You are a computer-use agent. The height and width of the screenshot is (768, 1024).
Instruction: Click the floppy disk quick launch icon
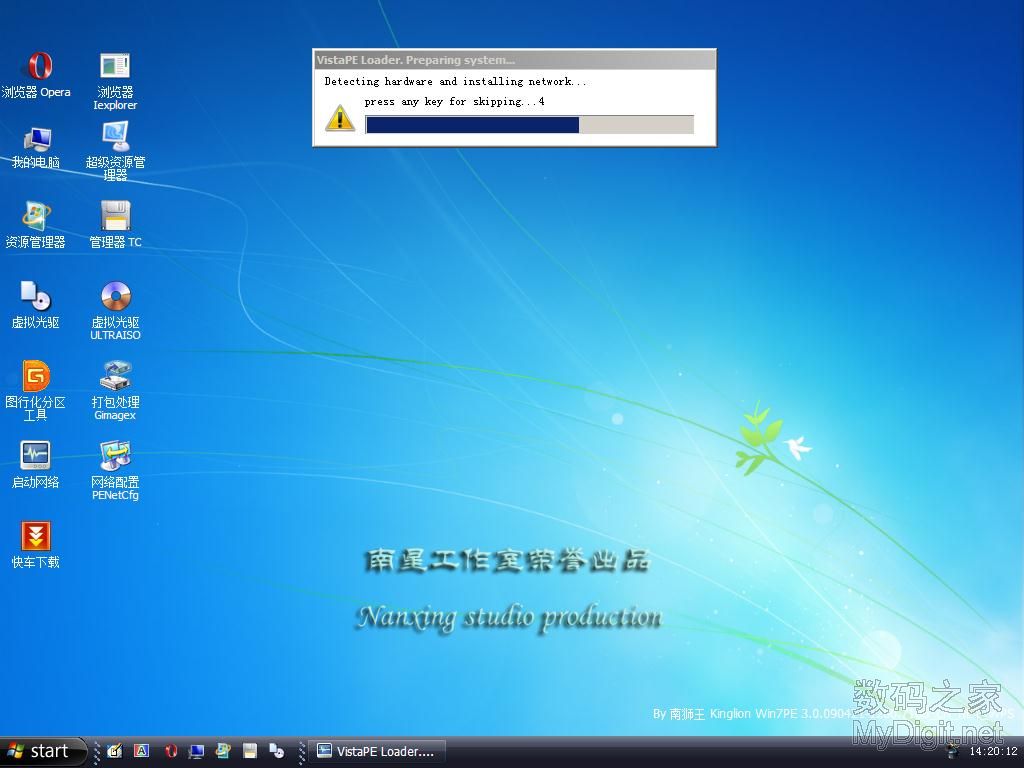click(249, 752)
